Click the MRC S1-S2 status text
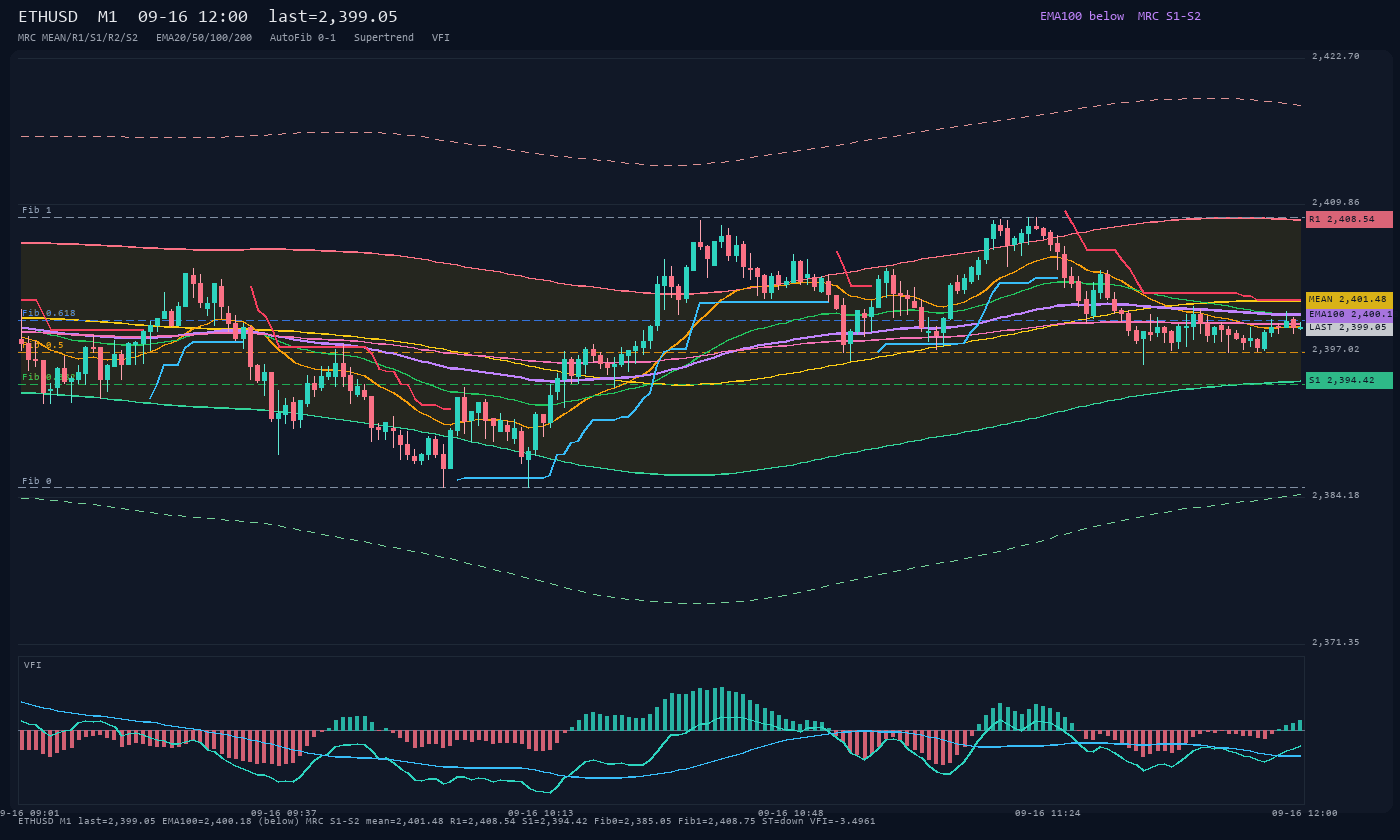 click(1169, 16)
